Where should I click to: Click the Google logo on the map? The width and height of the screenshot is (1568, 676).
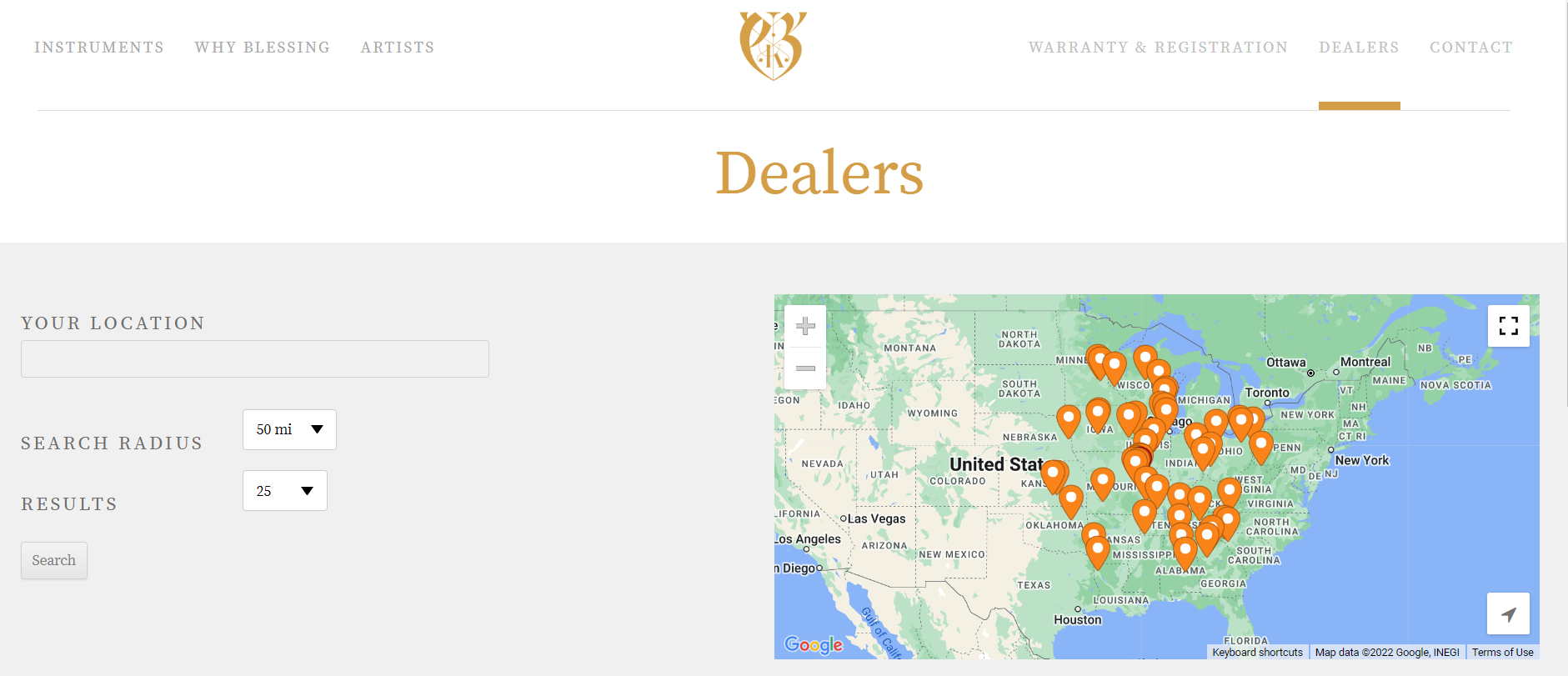tap(814, 645)
